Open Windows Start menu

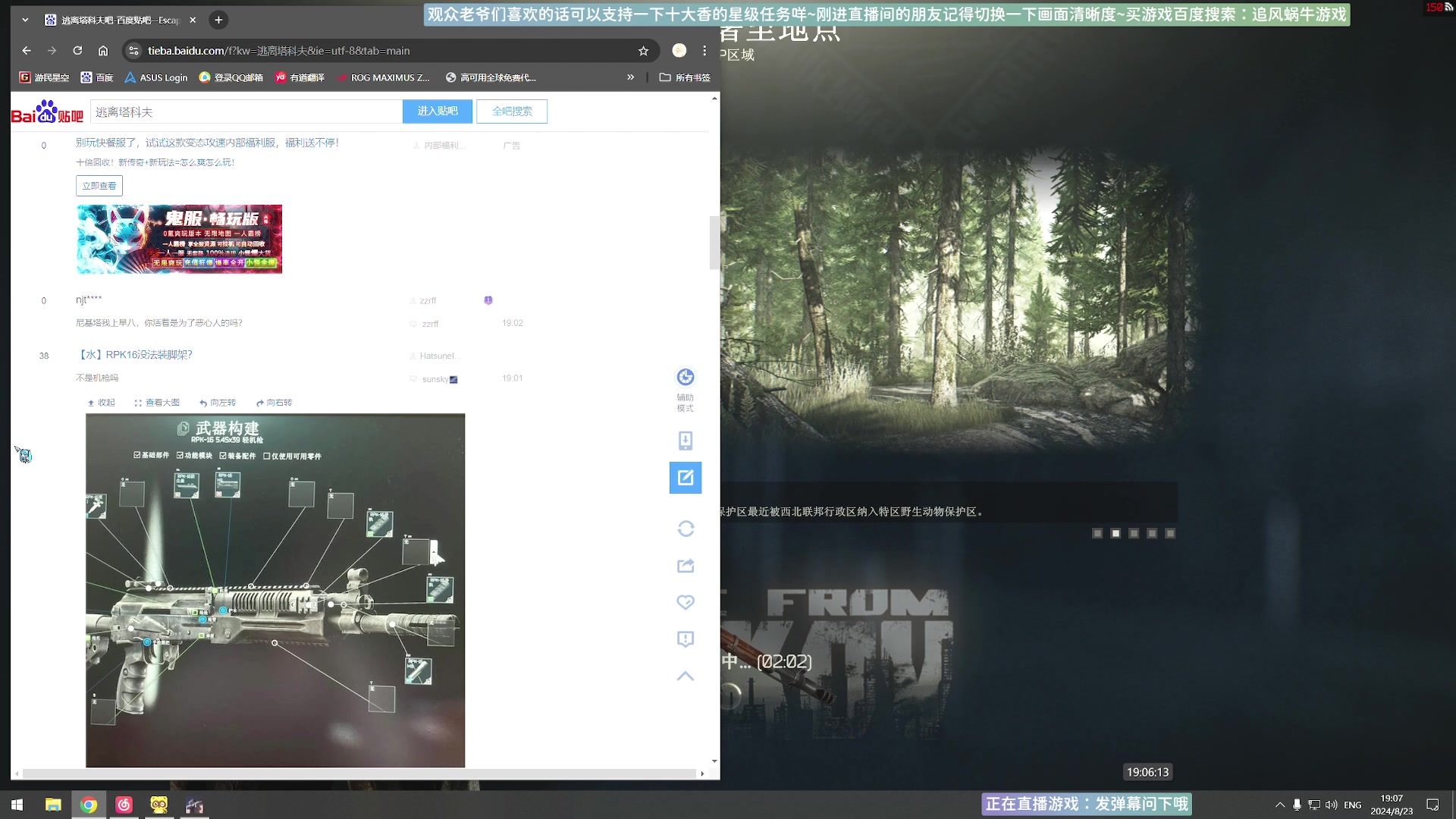17,805
